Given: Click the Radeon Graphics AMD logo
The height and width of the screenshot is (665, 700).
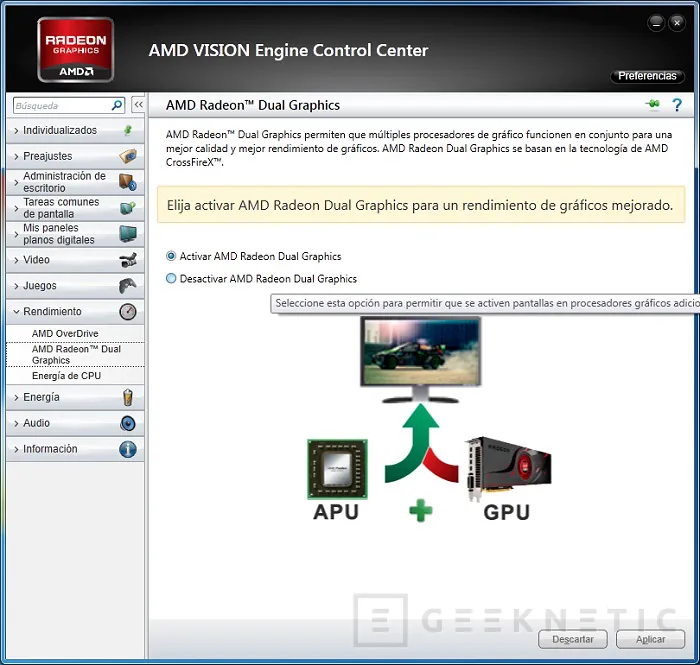Looking at the screenshot, I should tap(75, 50).
